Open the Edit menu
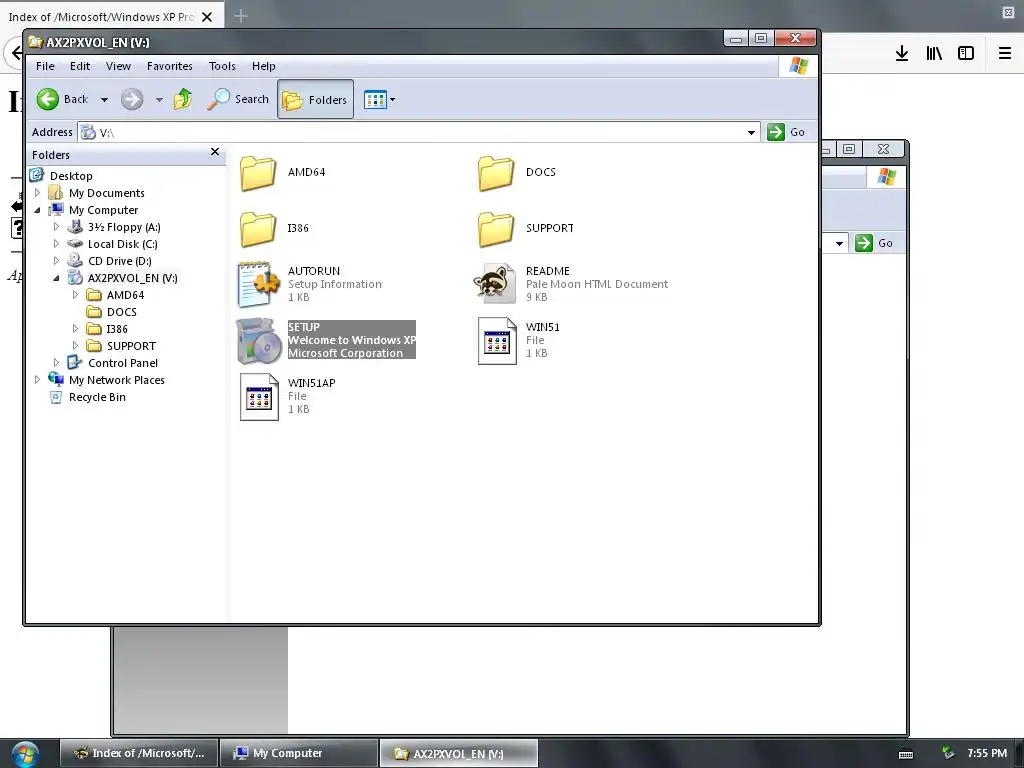 tap(80, 66)
